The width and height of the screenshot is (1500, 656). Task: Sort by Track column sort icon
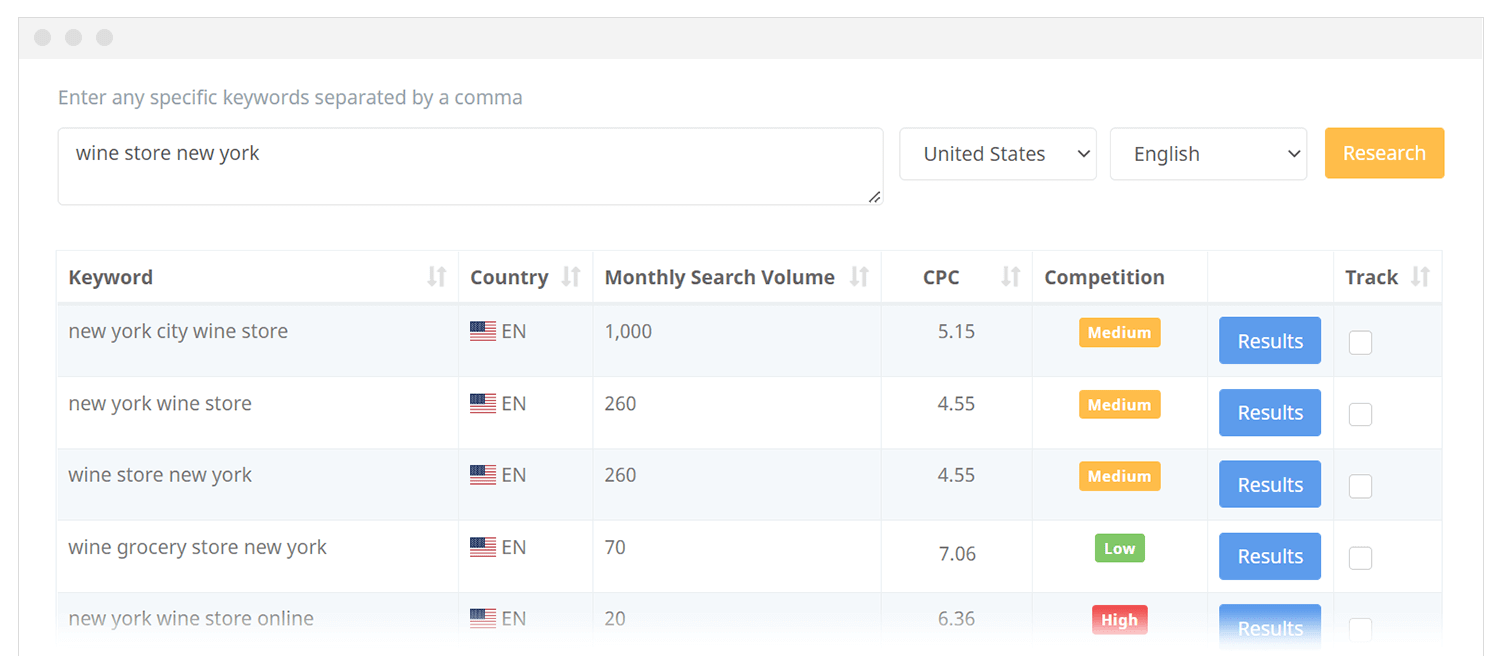1420,277
